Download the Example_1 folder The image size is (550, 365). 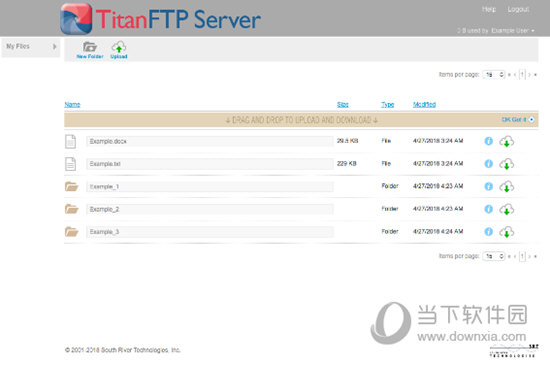[507, 187]
